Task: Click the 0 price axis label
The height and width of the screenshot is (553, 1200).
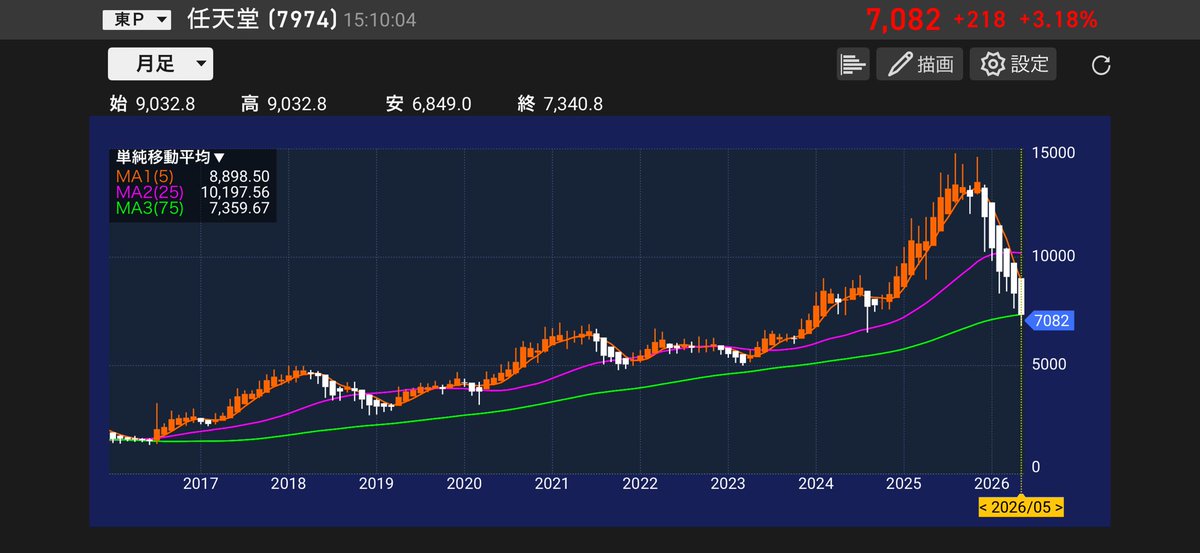Action: (1036, 467)
